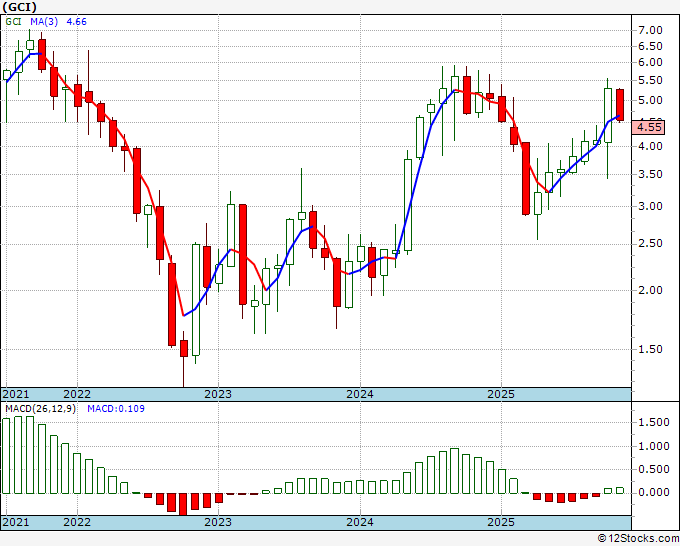Click 2025 on the MACD panel timeline
The height and width of the screenshot is (546, 680).
point(501,522)
